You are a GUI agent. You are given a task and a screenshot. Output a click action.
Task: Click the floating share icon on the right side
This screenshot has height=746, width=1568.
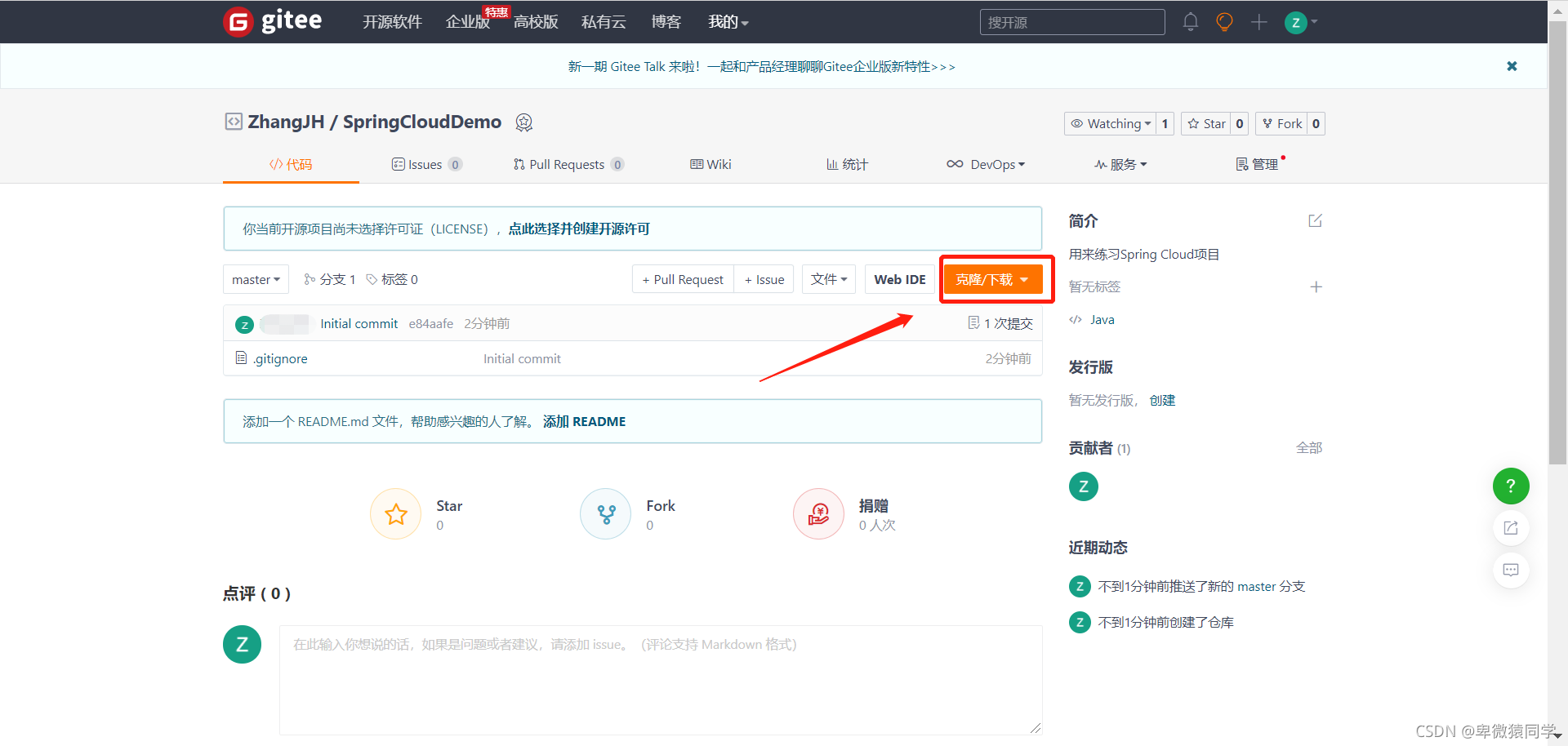(1511, 528)
